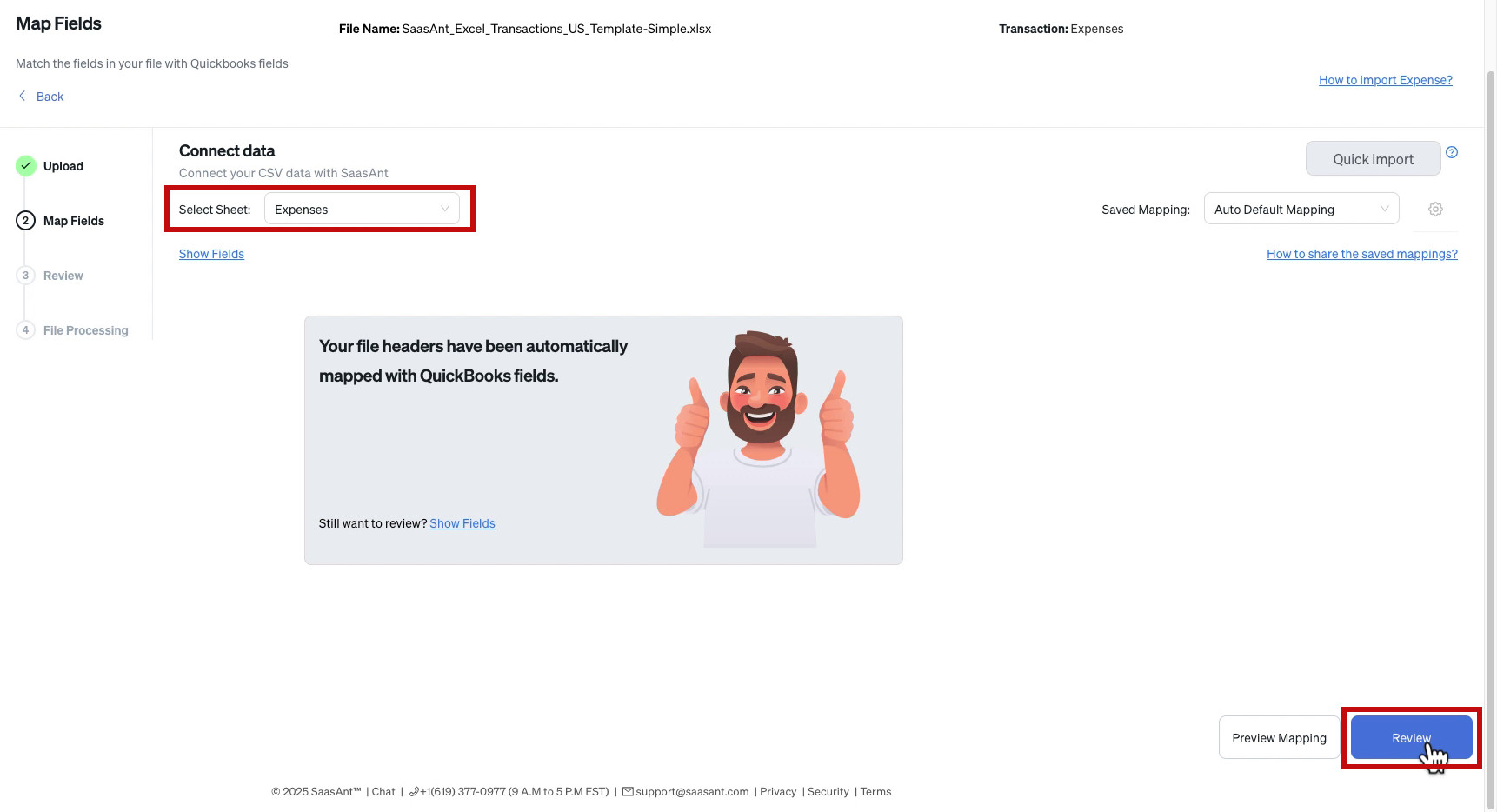The height and width of the screenshot is (812, 1497).
Task: Click the Quick Import button
Action: click(1373, 159)
